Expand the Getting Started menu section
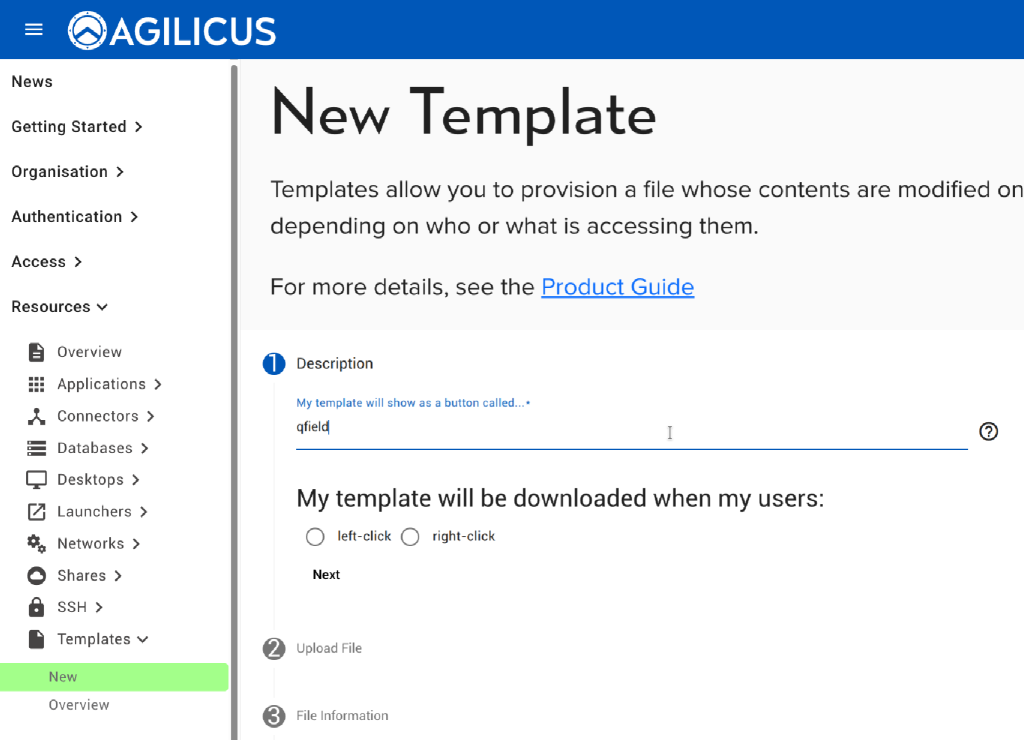The height and width of the screenshot is (740, 1024). pos(77,127)
